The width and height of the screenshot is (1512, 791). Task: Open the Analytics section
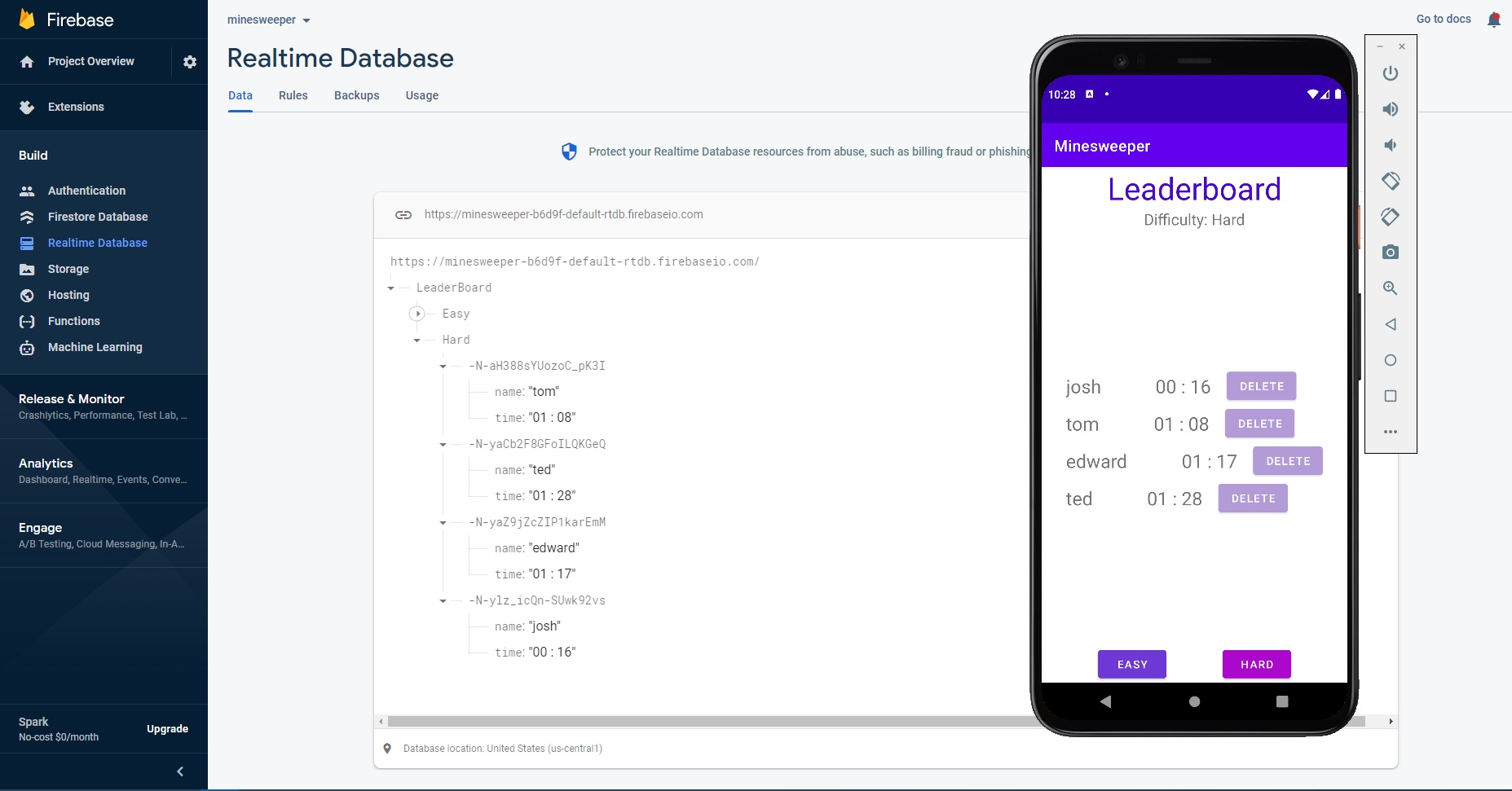click(x=104, y=471)
